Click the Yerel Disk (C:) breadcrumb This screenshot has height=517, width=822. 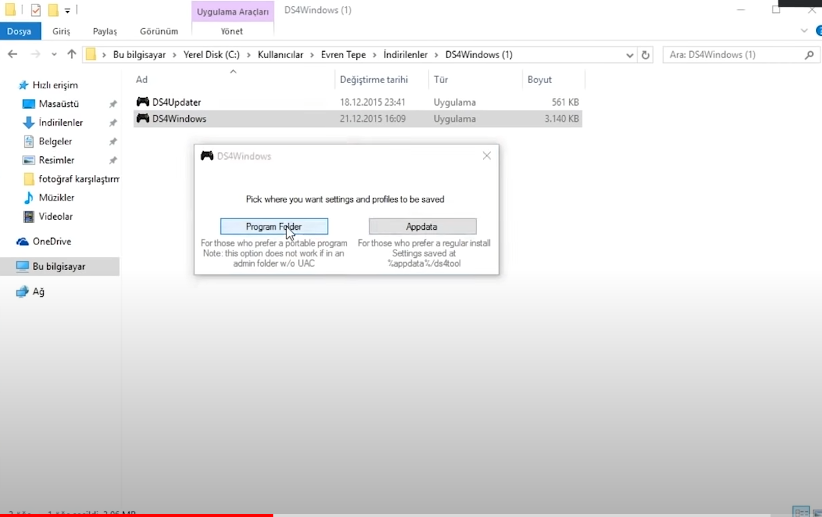point(211,55)
